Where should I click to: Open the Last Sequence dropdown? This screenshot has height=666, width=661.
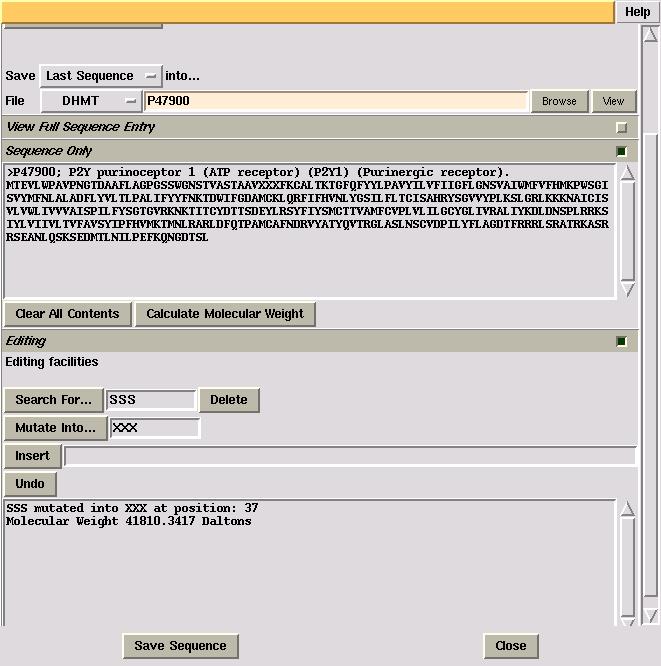pos(100,76)
